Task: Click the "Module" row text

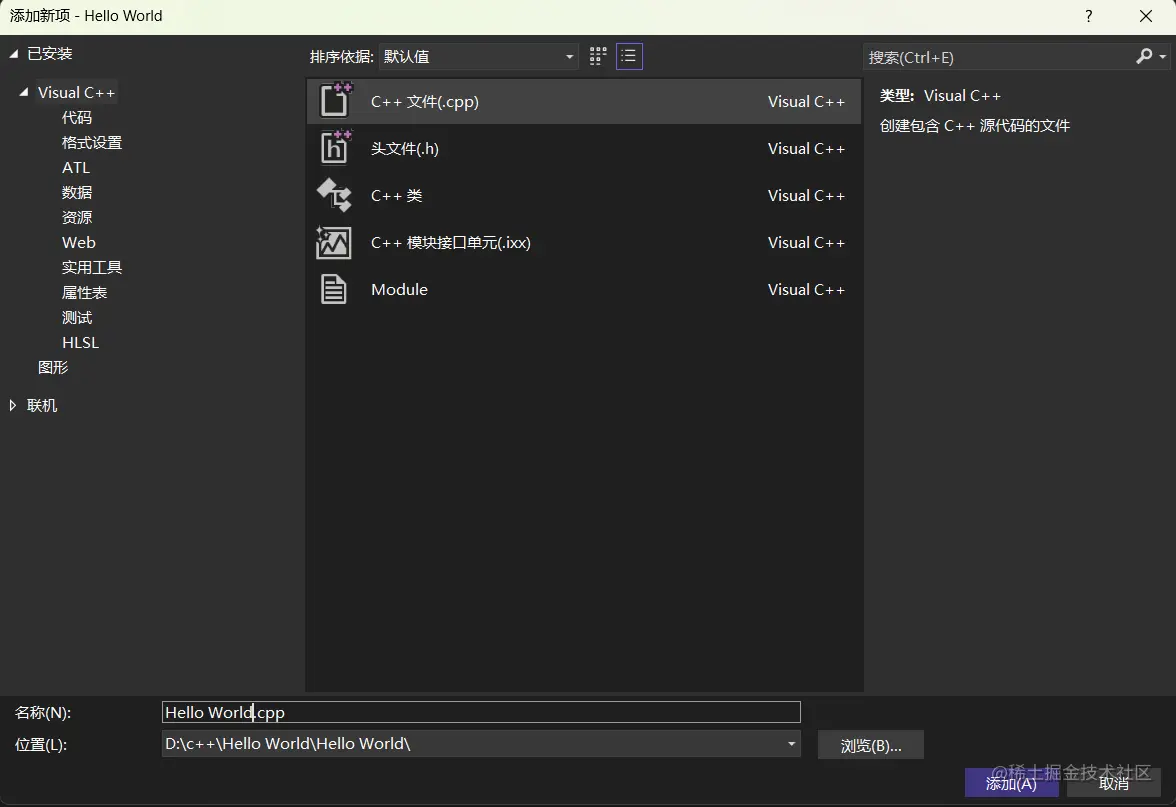Action: (399, 290)
